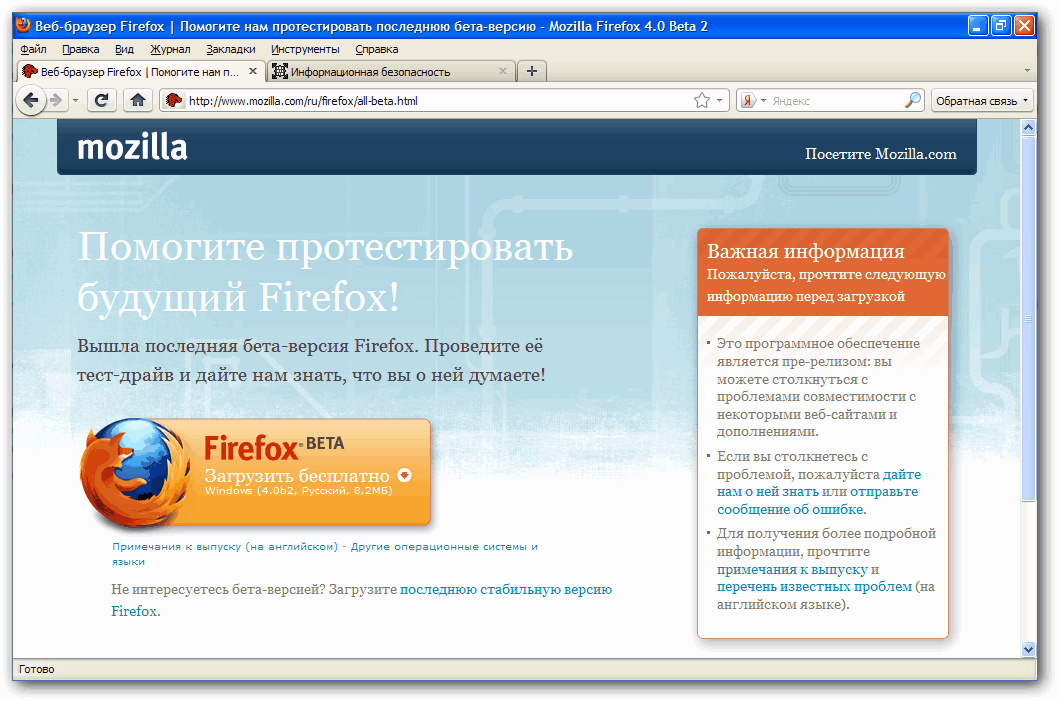Close the Веб-браузер Firefox tab
The width and height of the screenshot is (1058, 701).
tap(253, 71)
